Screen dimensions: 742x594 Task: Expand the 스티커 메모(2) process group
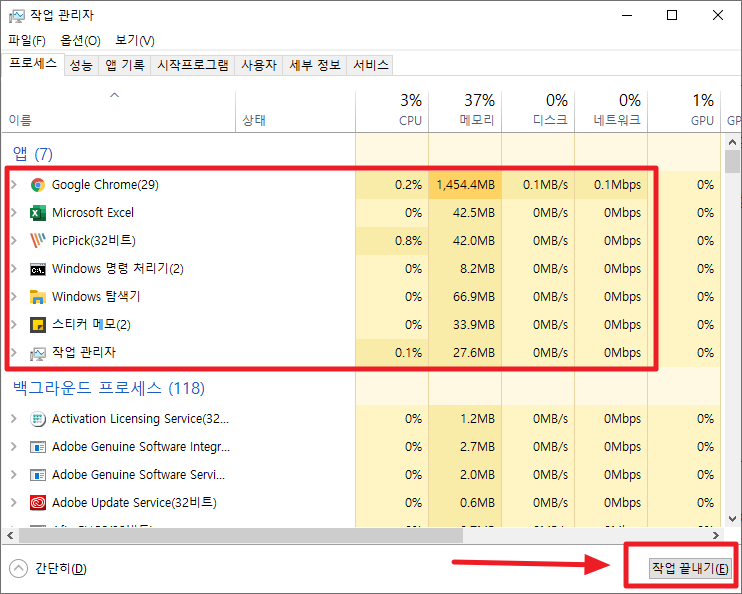14,325
